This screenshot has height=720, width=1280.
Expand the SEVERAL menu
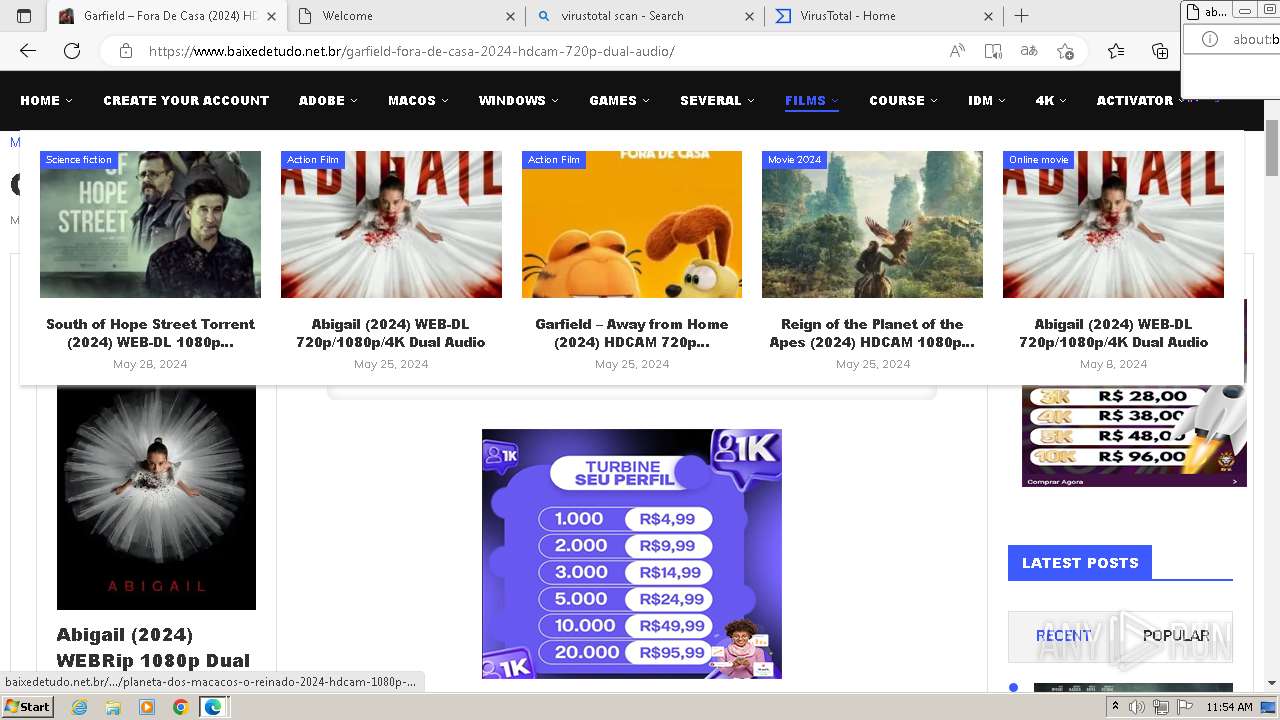717,100
